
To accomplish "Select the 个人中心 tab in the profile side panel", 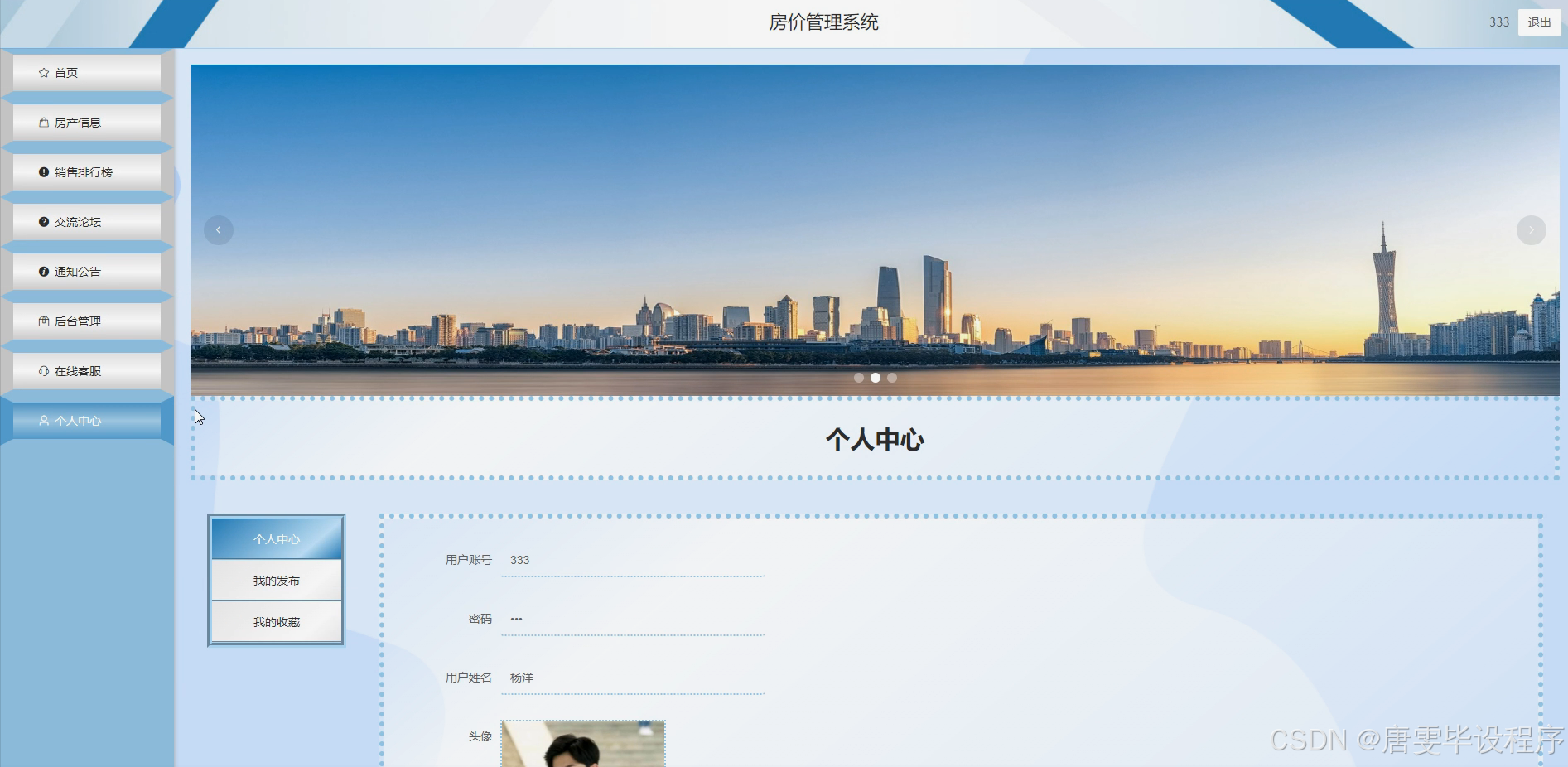I will tap(277, 539).
